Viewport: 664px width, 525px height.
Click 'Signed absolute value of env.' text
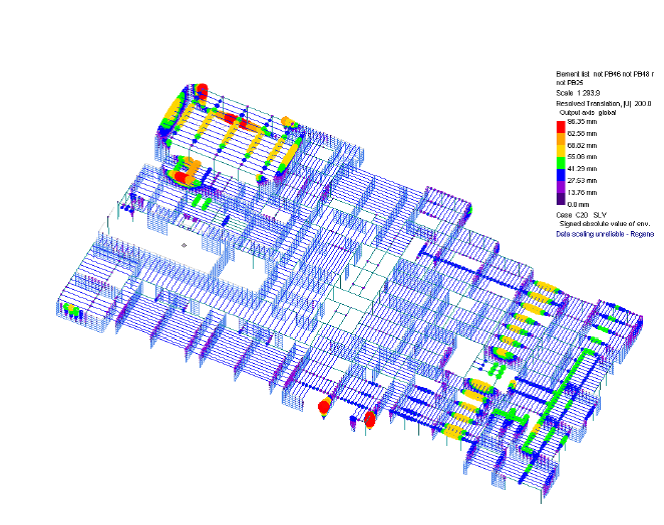pos(601,223)
